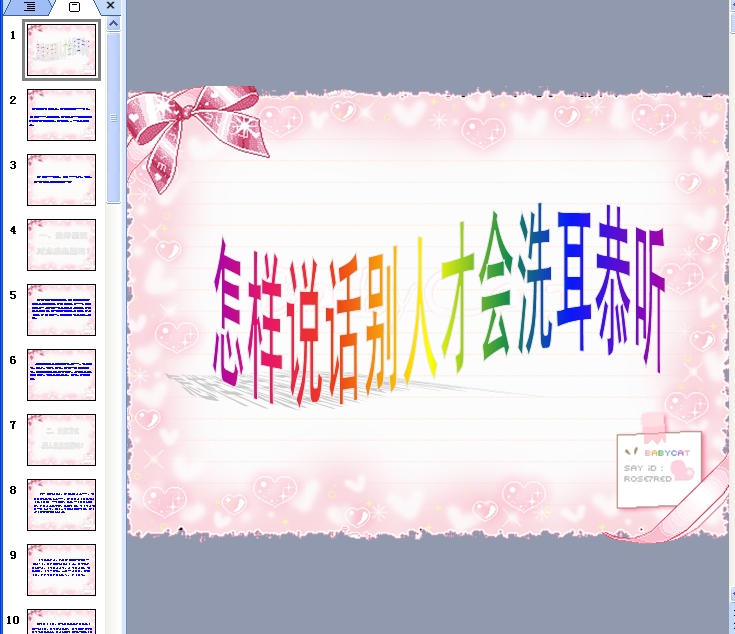The height and width of the screenshot is (634, 735).
Task: Select slide 9 thumbnail
Action: [x=61, y=570]
